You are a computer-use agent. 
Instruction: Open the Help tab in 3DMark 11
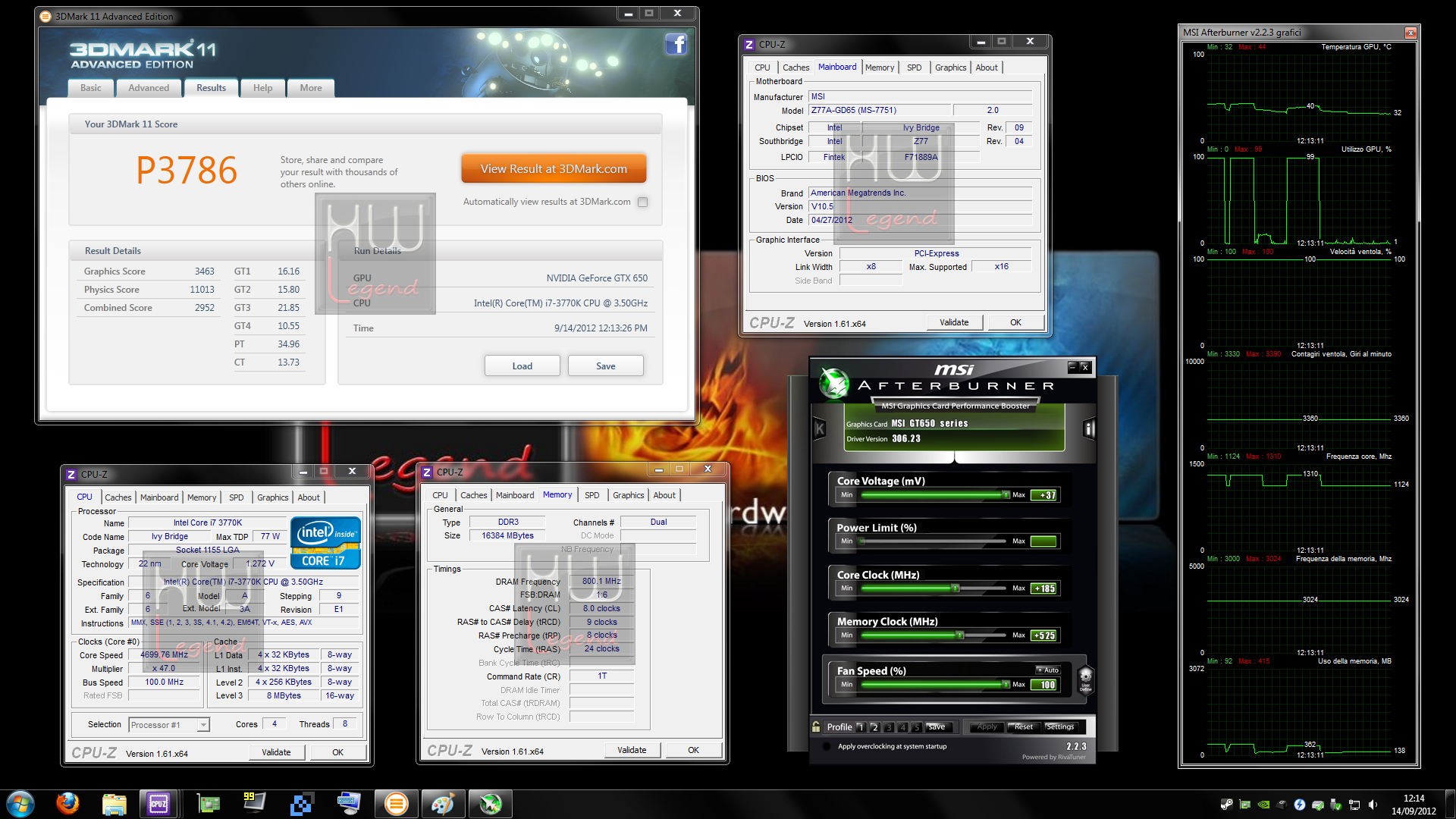[x=262, y=88]
